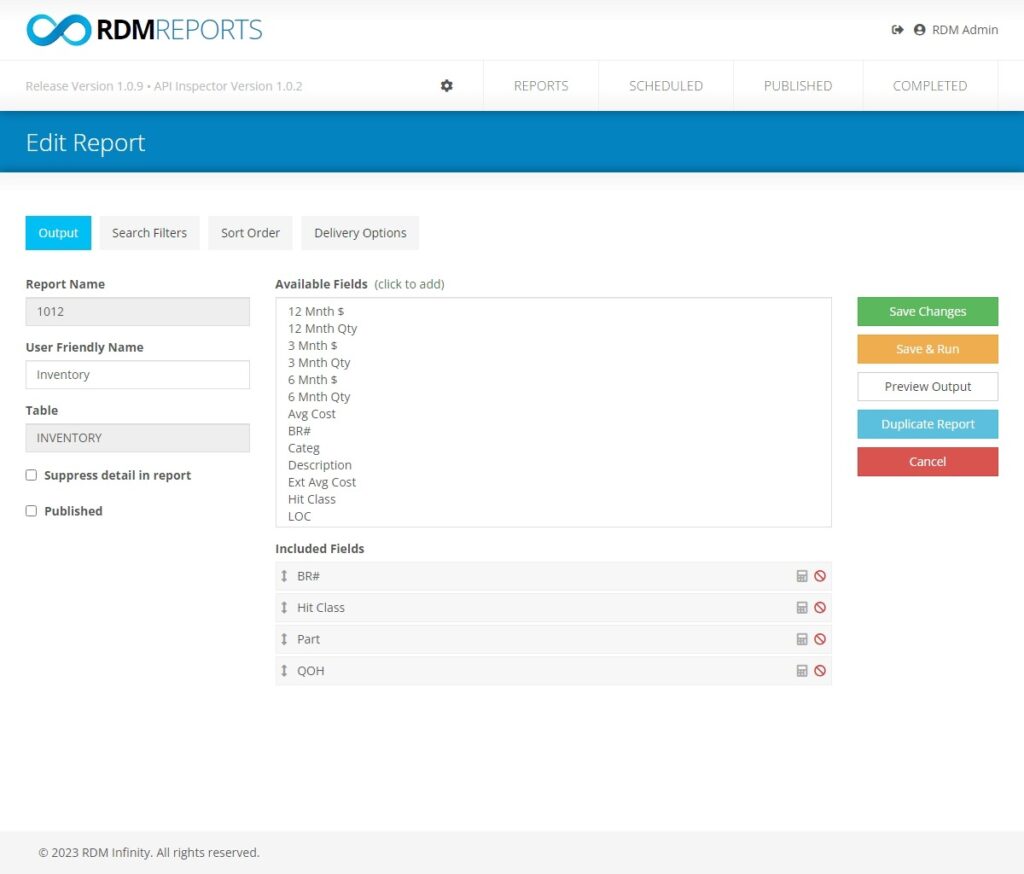Open calculator icon on BR# row
The image size is (1024, 874).
802,576
